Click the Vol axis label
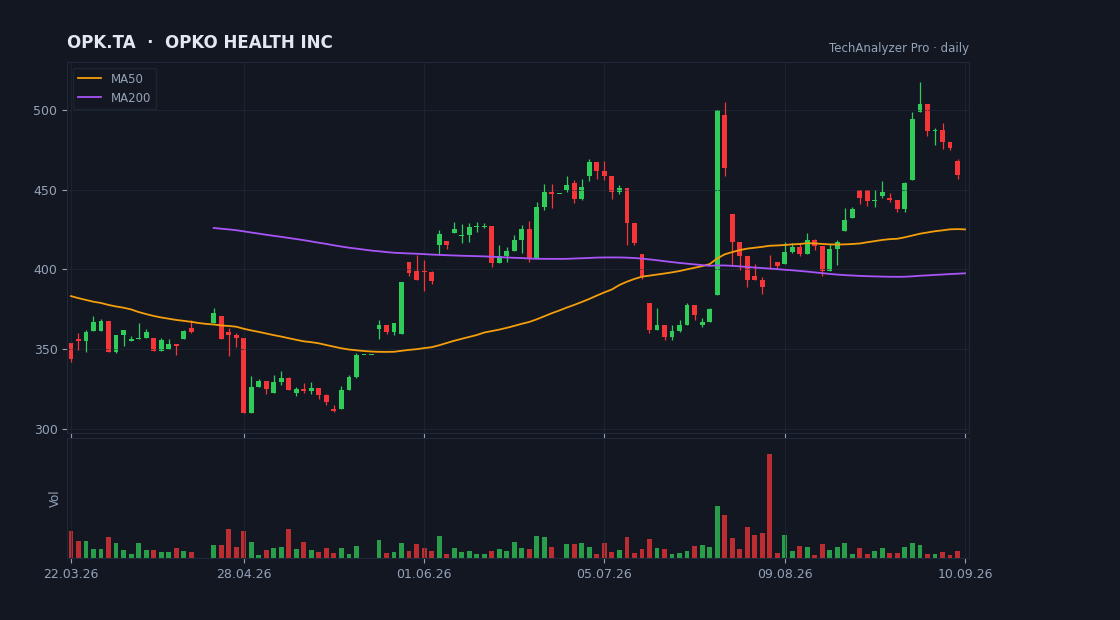 point(54,499)
